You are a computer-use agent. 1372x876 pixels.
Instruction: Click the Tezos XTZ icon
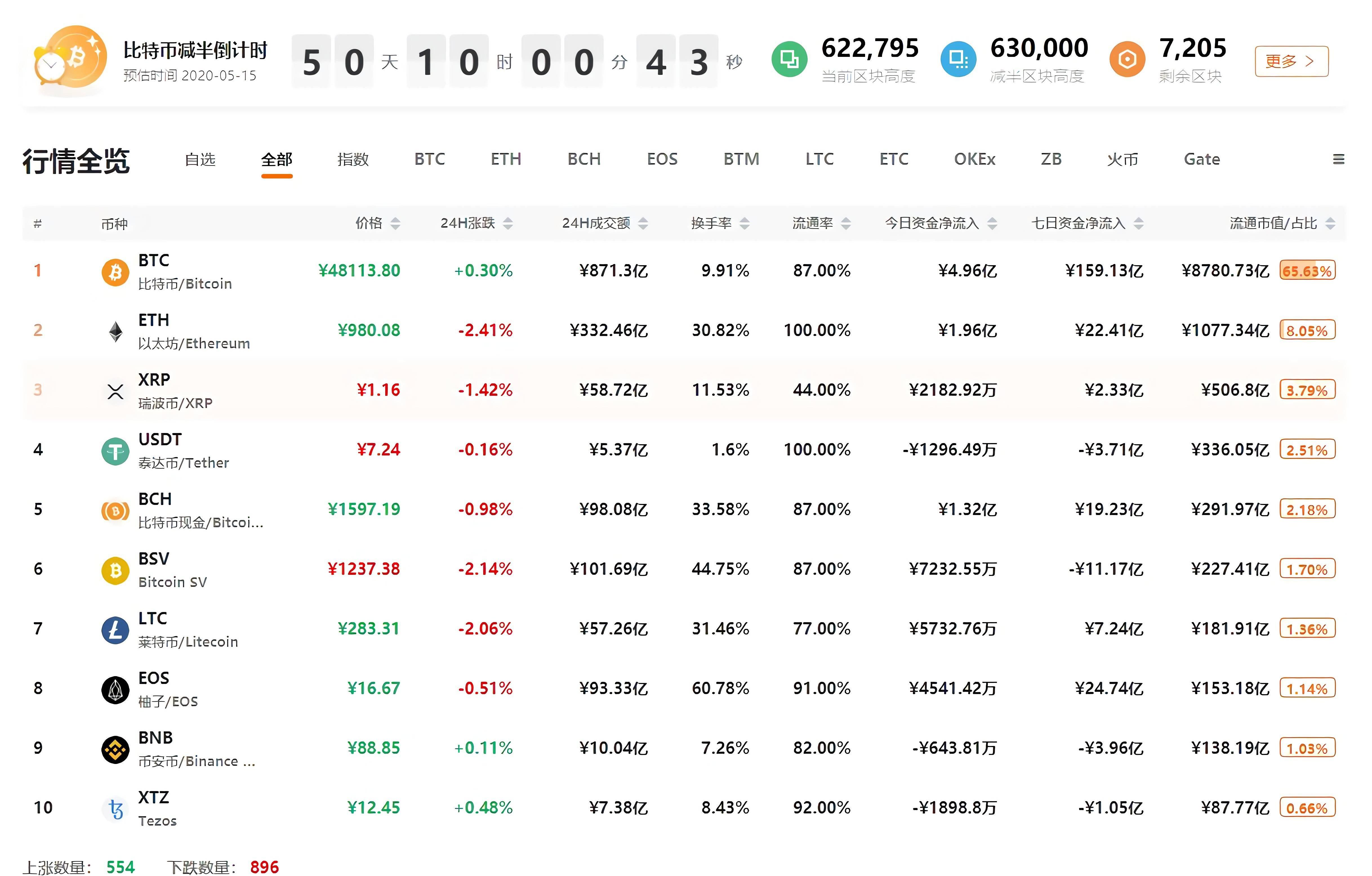(115, 809)
